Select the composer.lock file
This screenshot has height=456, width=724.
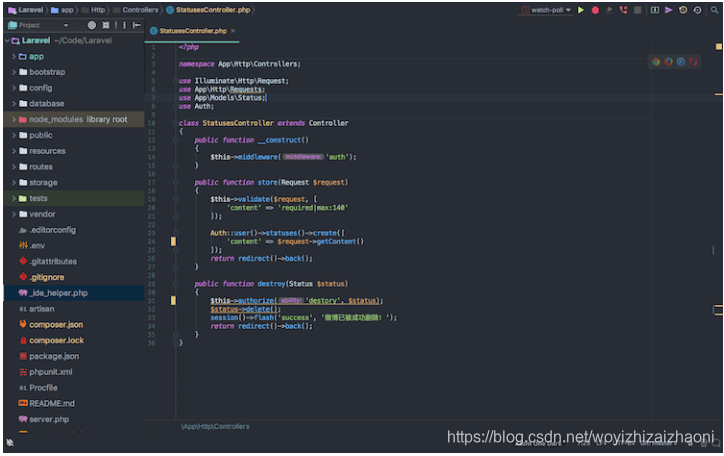point(56,341)
